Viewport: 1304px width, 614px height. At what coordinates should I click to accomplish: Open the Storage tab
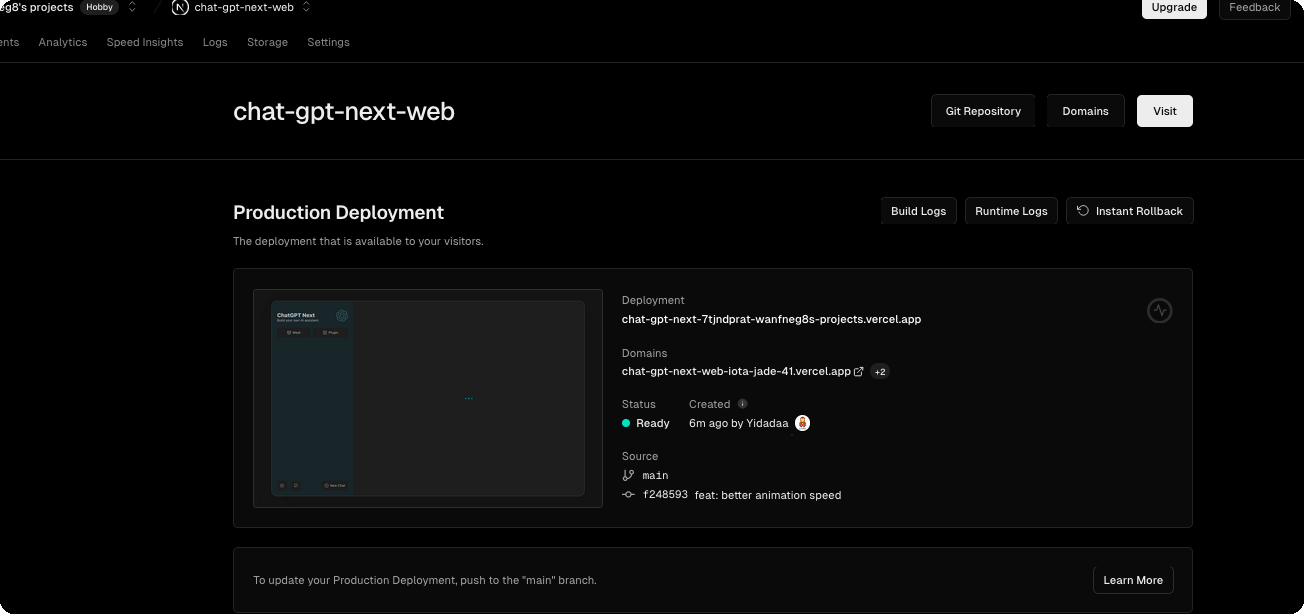pos(267,42)
